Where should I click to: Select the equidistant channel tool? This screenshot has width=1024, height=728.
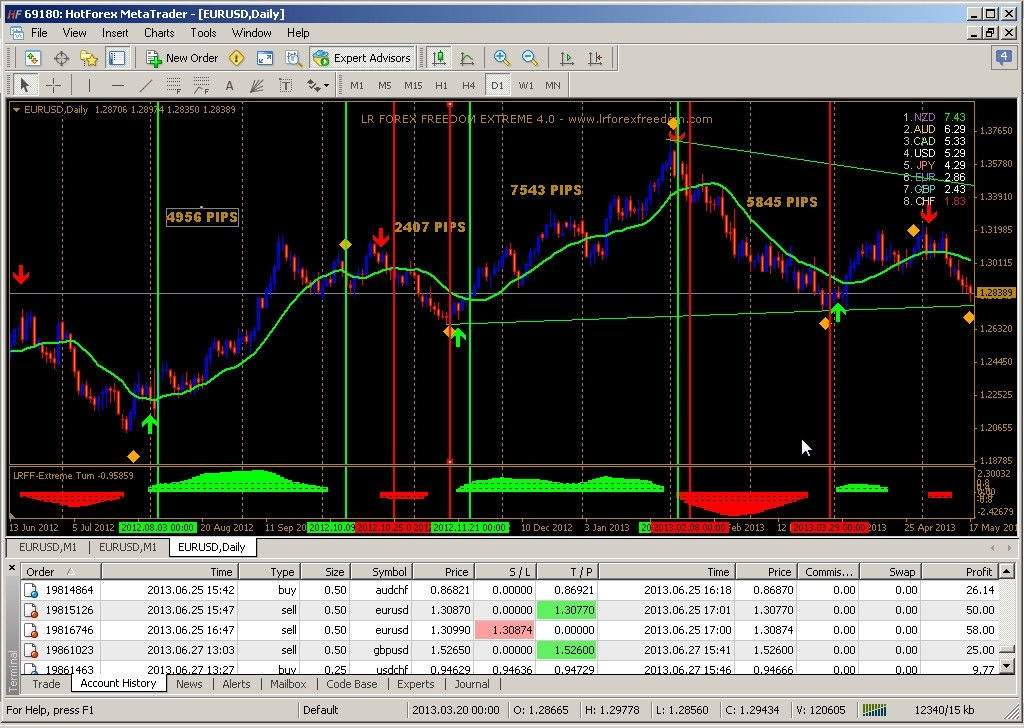coord(173,85)
